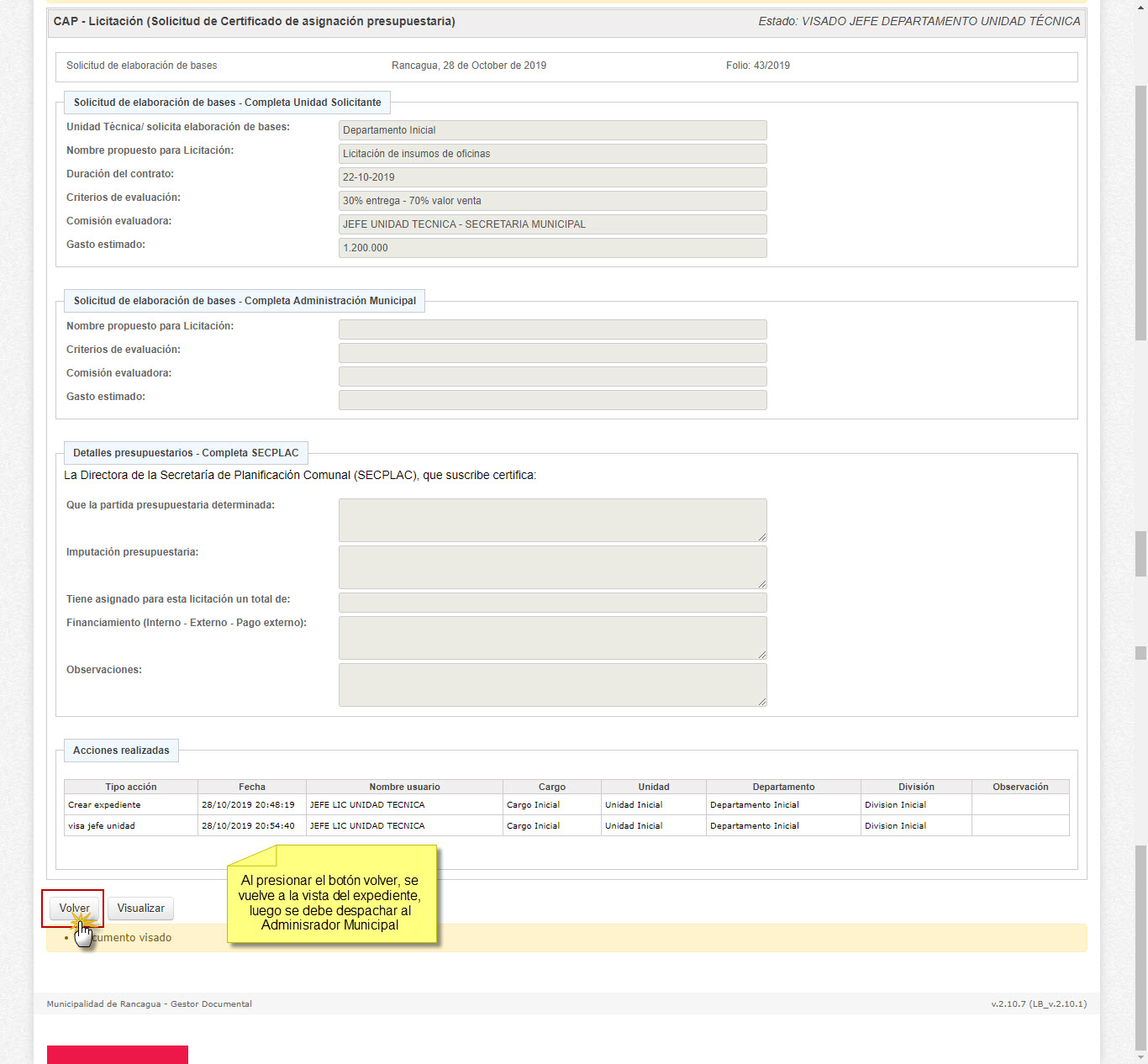The width and height of the screenshot is (1148, 1064).
Task: Click the Duración del contrato field '22-10-2019'
Action: click(553, 177)
